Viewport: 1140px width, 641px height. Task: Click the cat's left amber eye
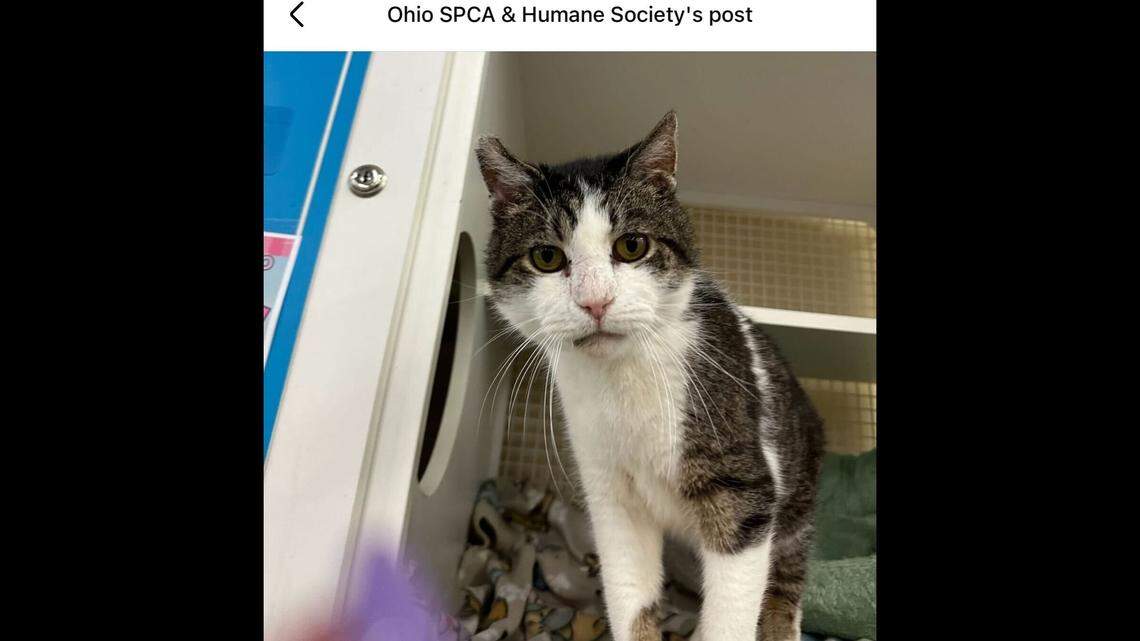(547, 258)
